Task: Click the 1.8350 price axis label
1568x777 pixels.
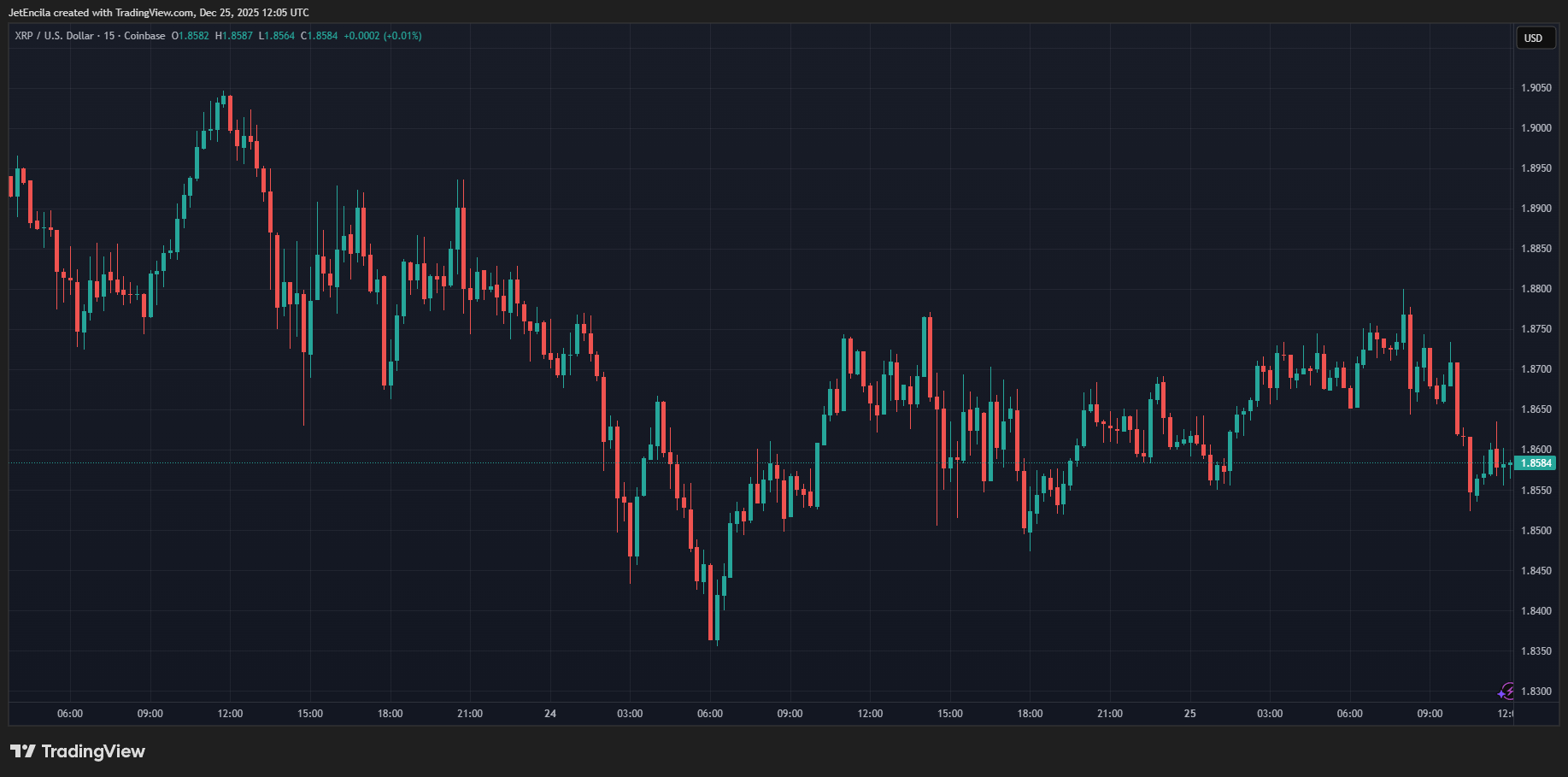Action: (1536, 651)
